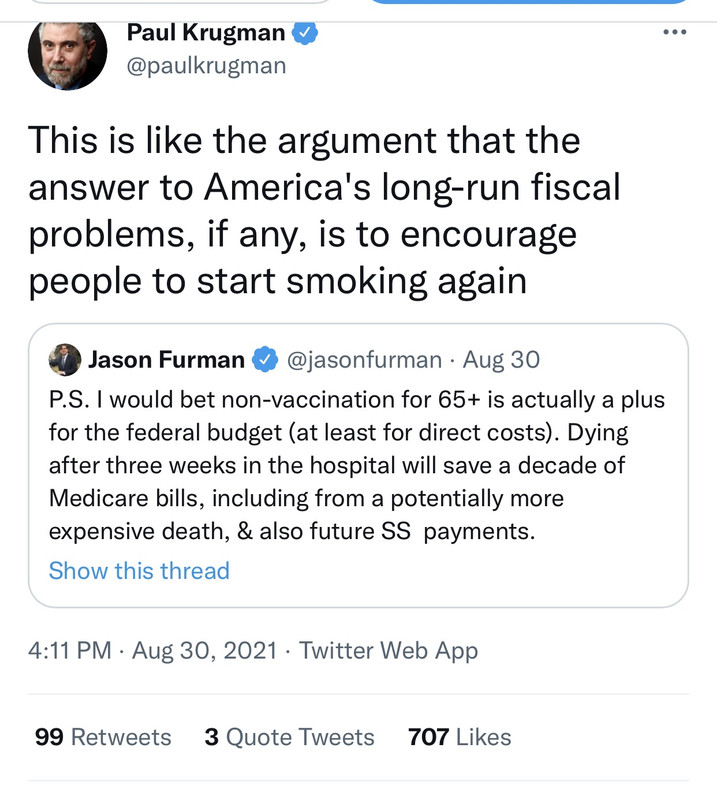Click the @paulkrugman handle
717x800 pixels.
[x=206, y=66]
